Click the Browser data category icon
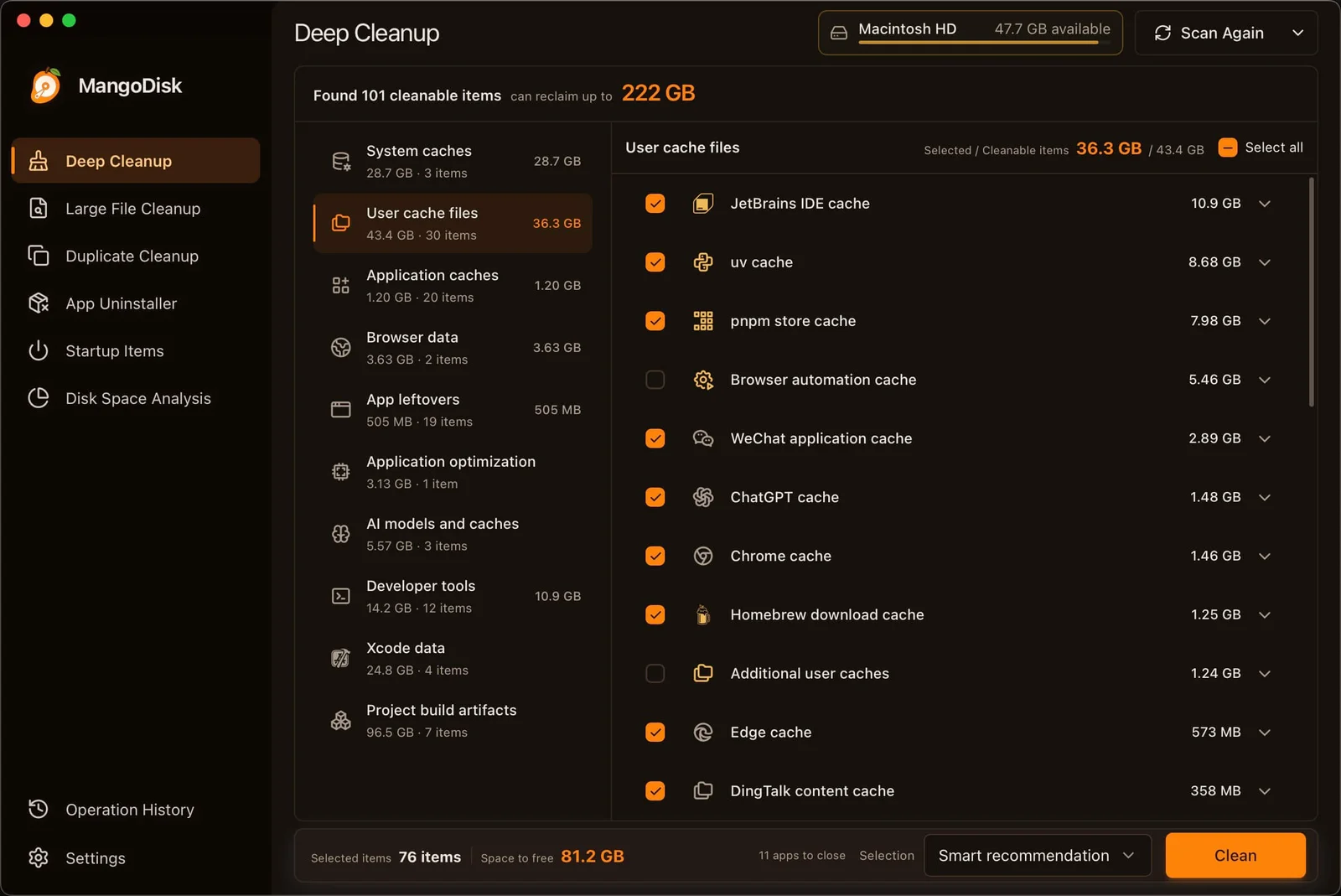 340,347
